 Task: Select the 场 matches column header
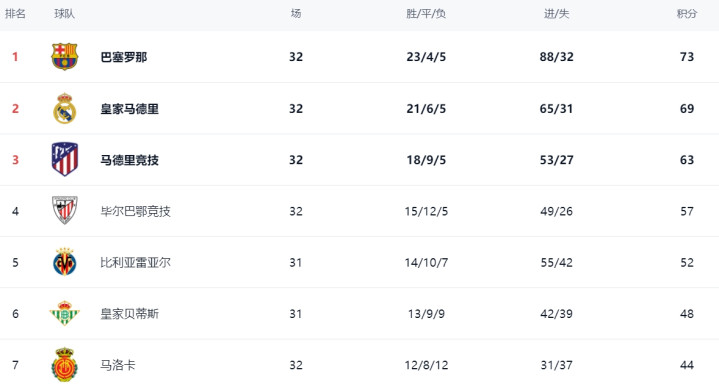(x=296, y=14)
